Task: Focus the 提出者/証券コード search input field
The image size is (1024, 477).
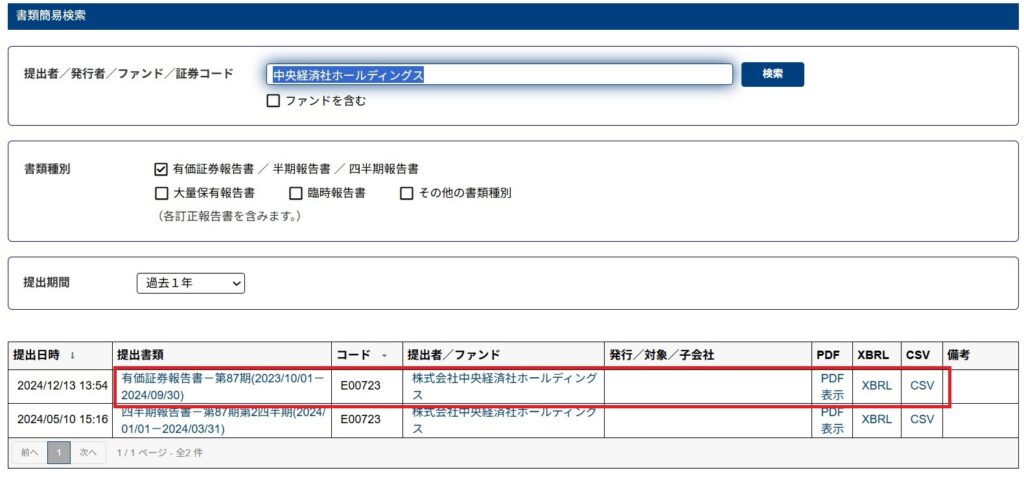Action: coord(500,74)
